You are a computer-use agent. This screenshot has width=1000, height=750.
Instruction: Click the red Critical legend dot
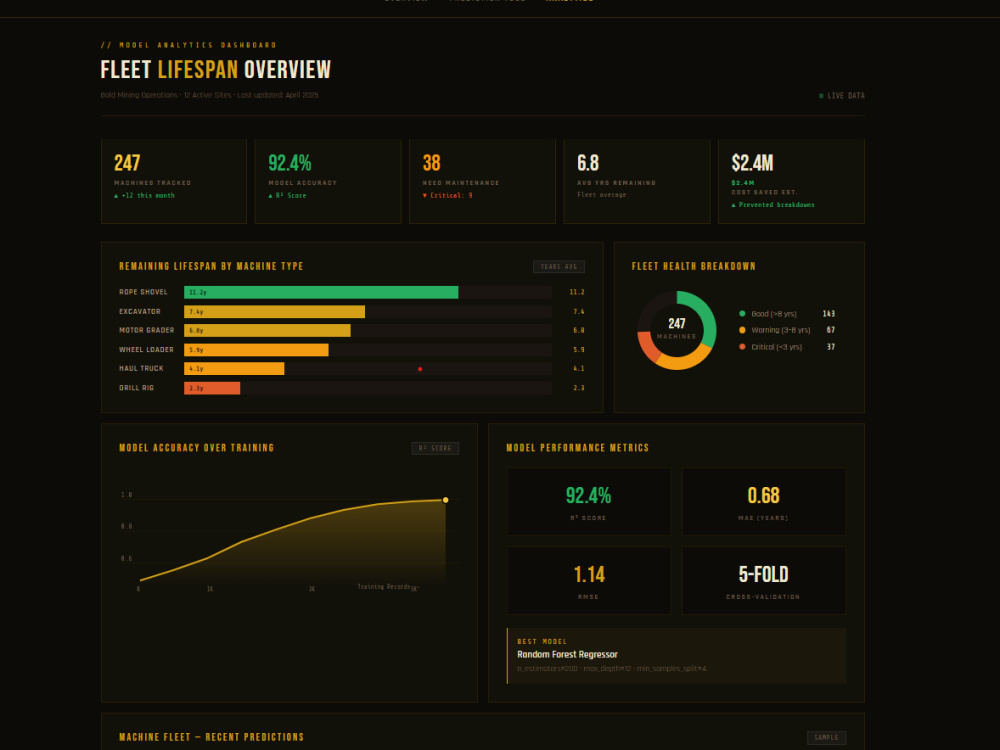(742, 347)
